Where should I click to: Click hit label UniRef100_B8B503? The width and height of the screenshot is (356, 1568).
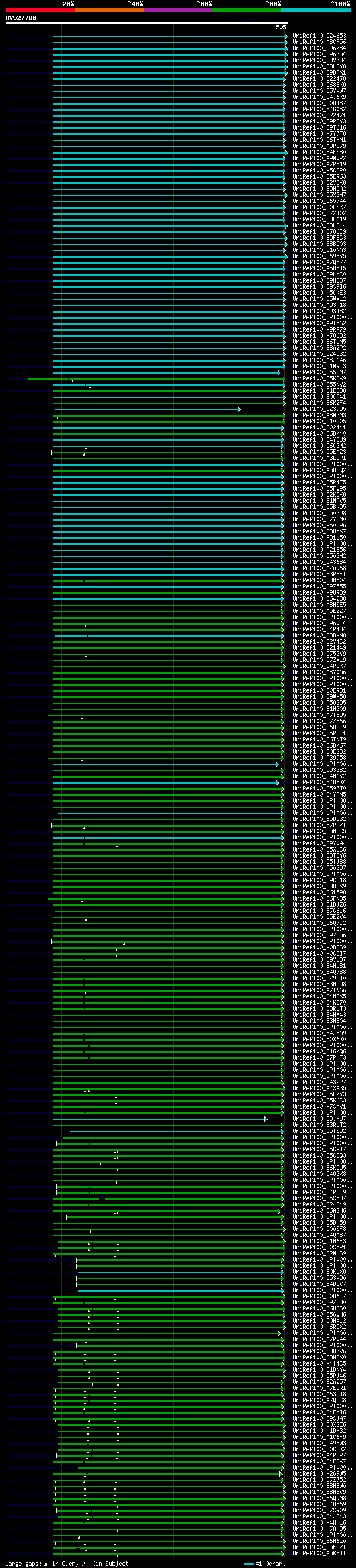(319, 244)
